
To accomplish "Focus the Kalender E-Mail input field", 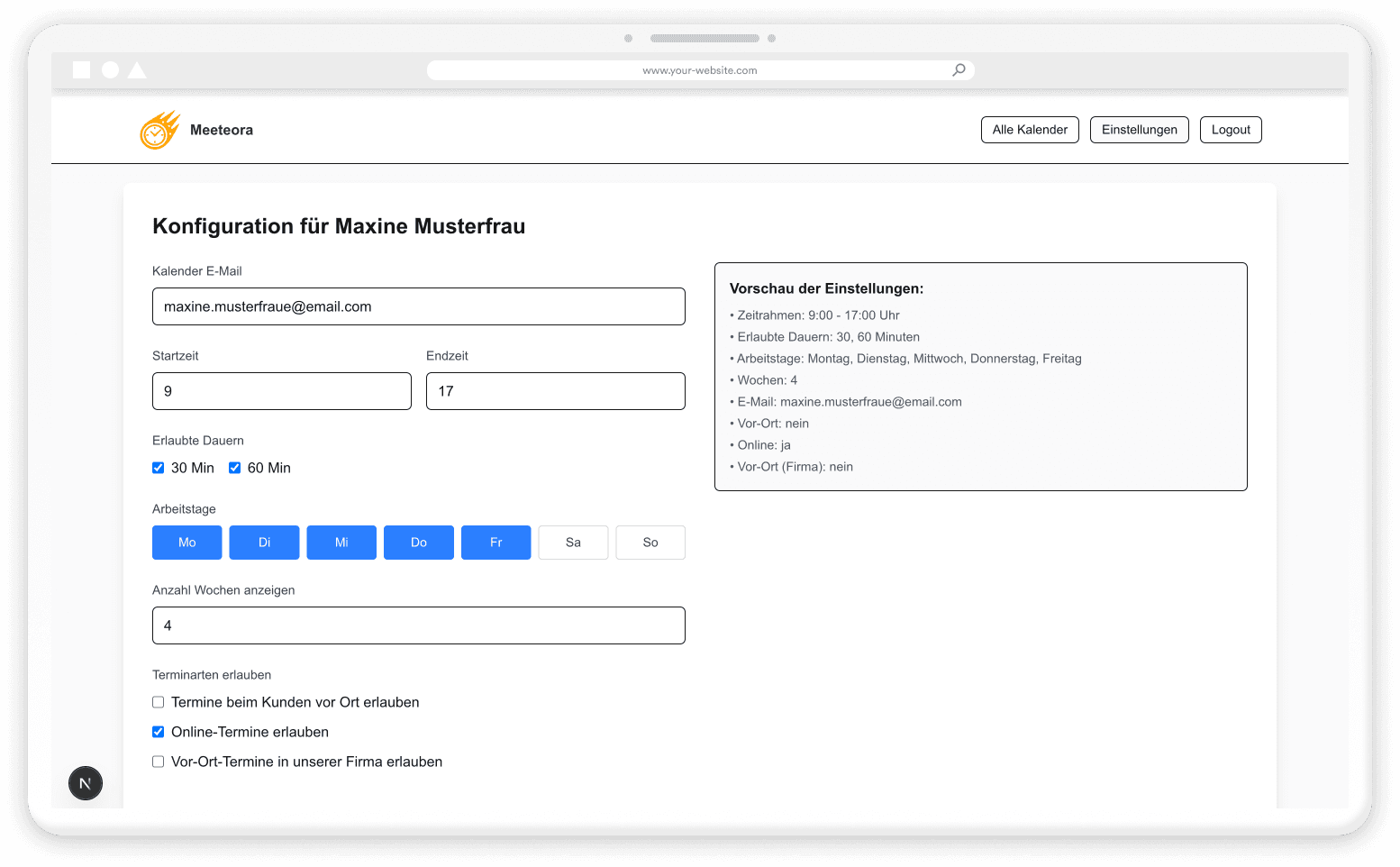I will 418,306.
